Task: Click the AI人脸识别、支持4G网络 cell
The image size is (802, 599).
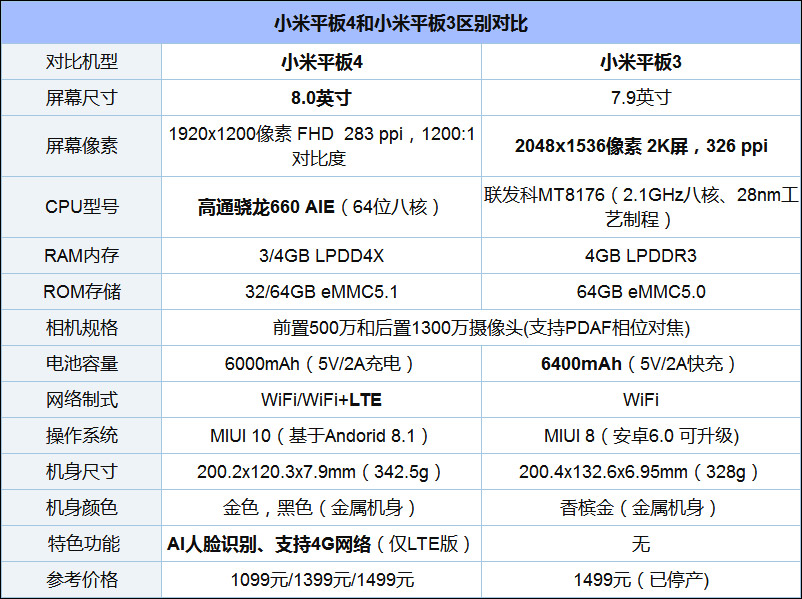Action: point(321,544)
